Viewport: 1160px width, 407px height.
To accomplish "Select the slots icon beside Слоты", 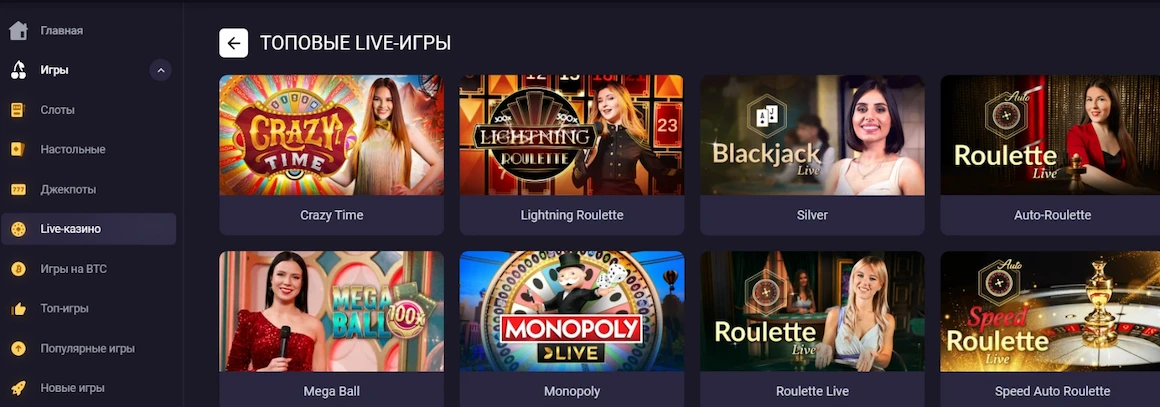I will pyautogui.click(x=18, y=110).
